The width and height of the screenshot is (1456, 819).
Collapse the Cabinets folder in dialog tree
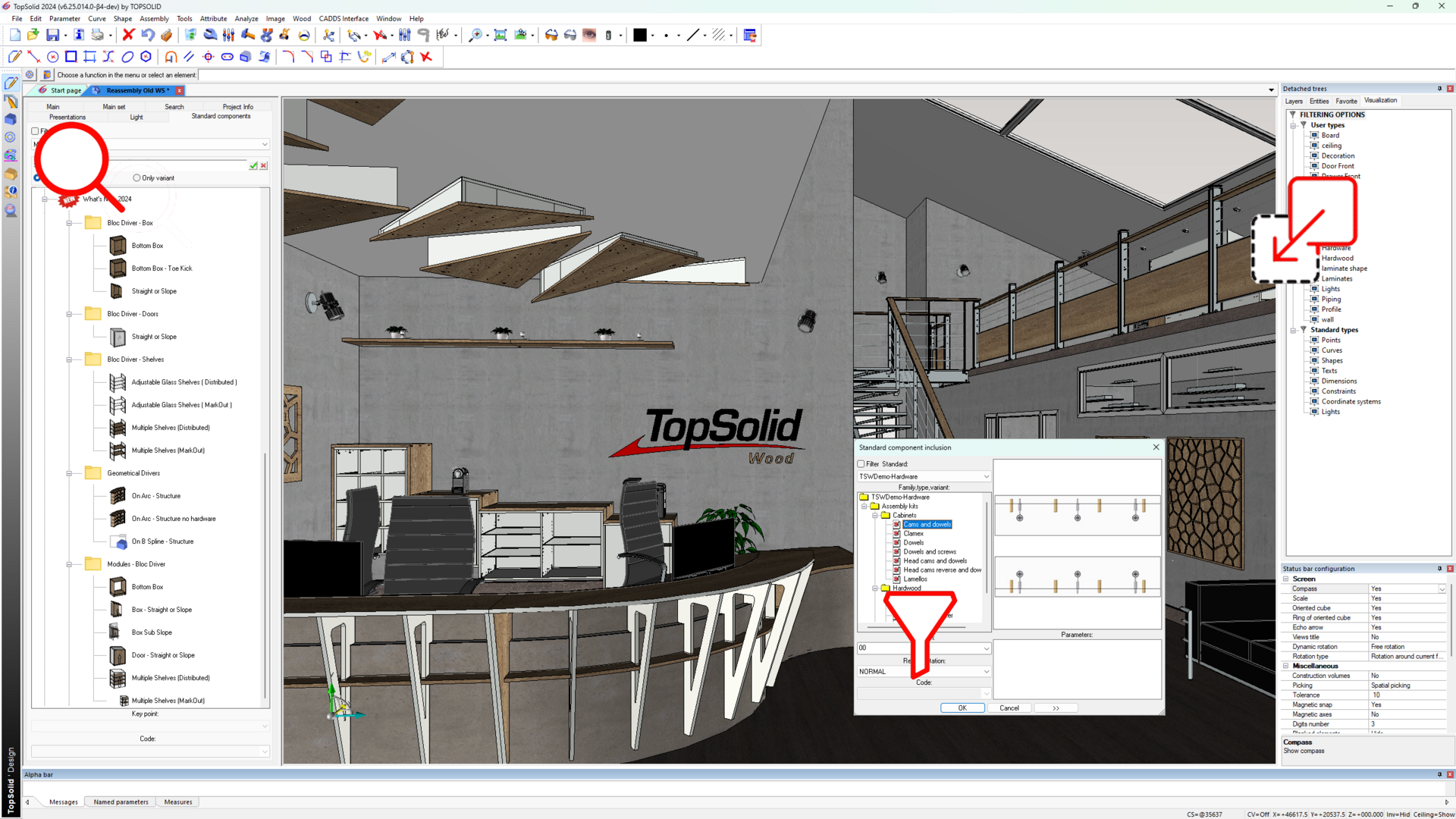click(875, 515)
